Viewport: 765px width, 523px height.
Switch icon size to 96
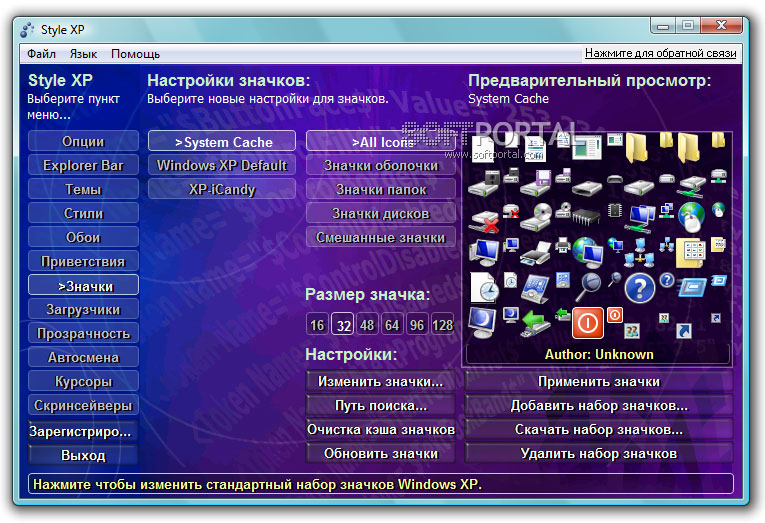(x=417, y=324)
